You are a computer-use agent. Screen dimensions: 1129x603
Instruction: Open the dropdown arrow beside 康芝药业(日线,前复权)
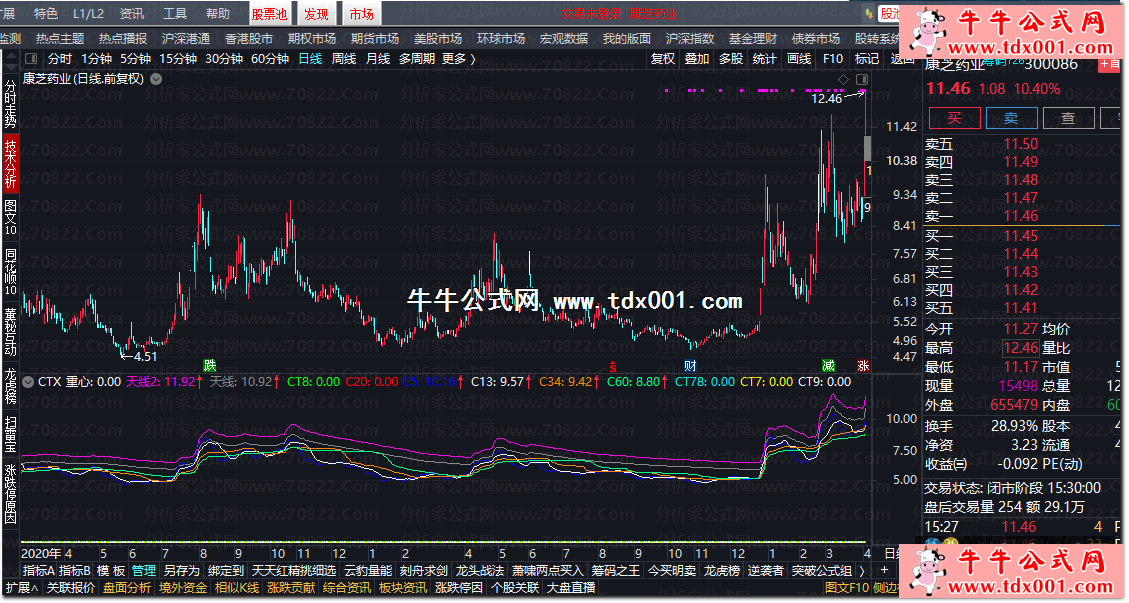[156, 79]
